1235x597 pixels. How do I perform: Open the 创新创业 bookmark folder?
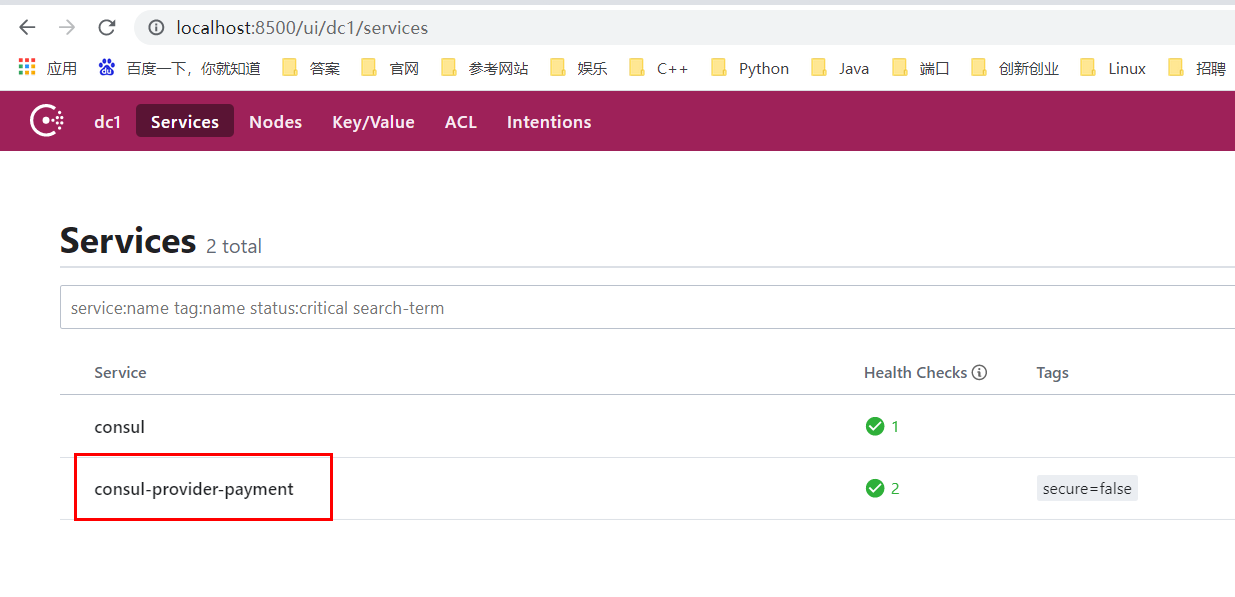pyautogui.click(x=1015, y=68)
